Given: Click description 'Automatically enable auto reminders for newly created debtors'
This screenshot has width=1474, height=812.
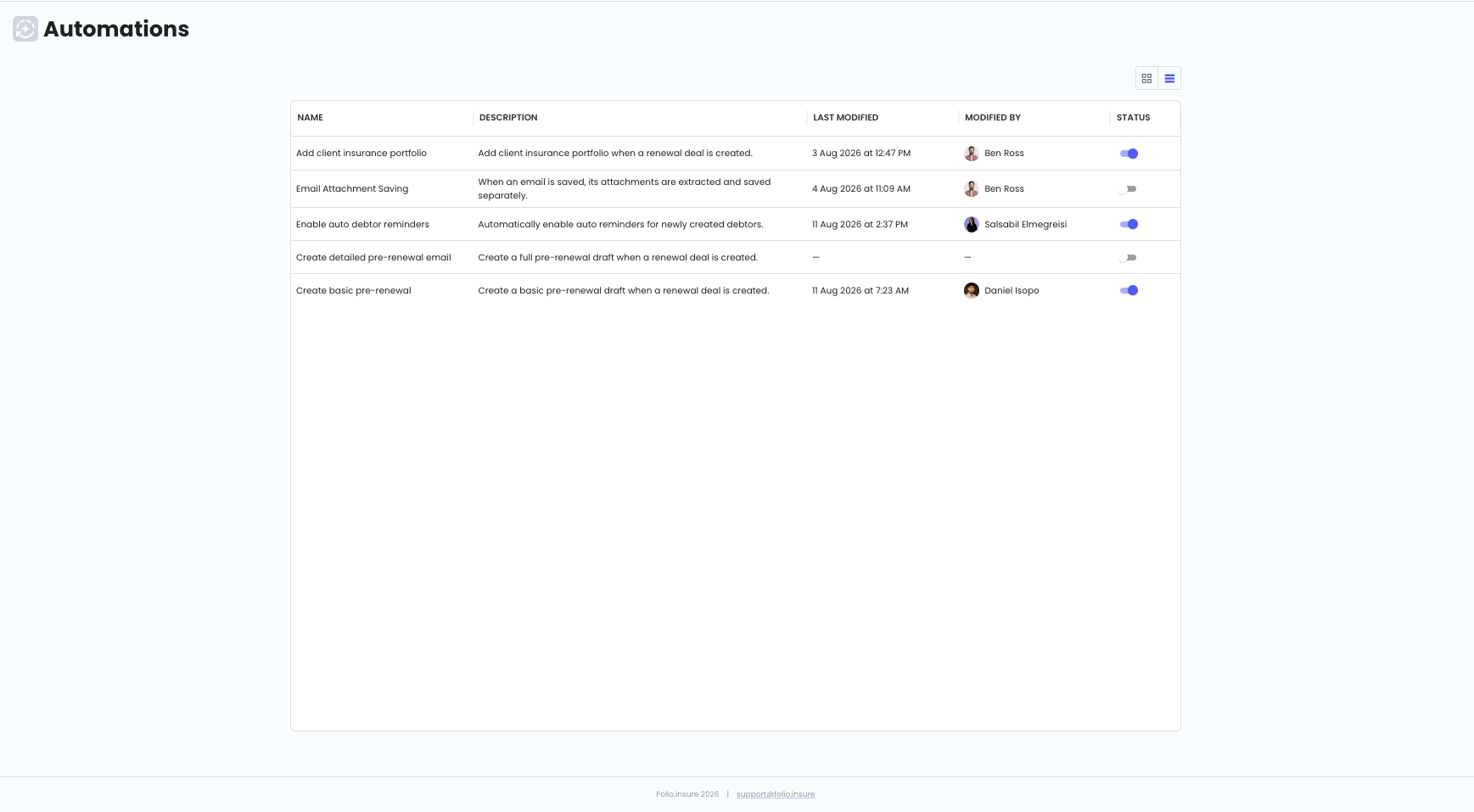Looking at the screenshot, I should click(x=620, y=225).
